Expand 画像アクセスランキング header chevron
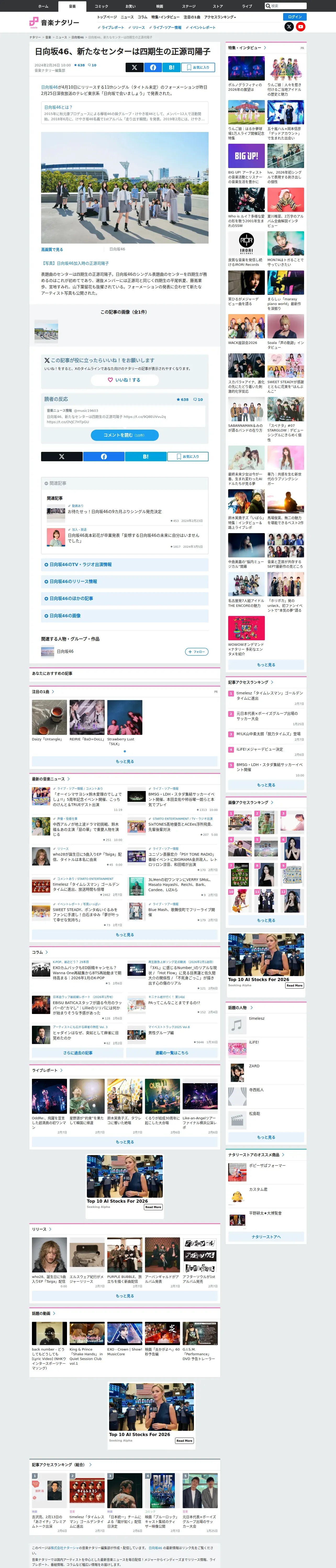 point(272,802)
